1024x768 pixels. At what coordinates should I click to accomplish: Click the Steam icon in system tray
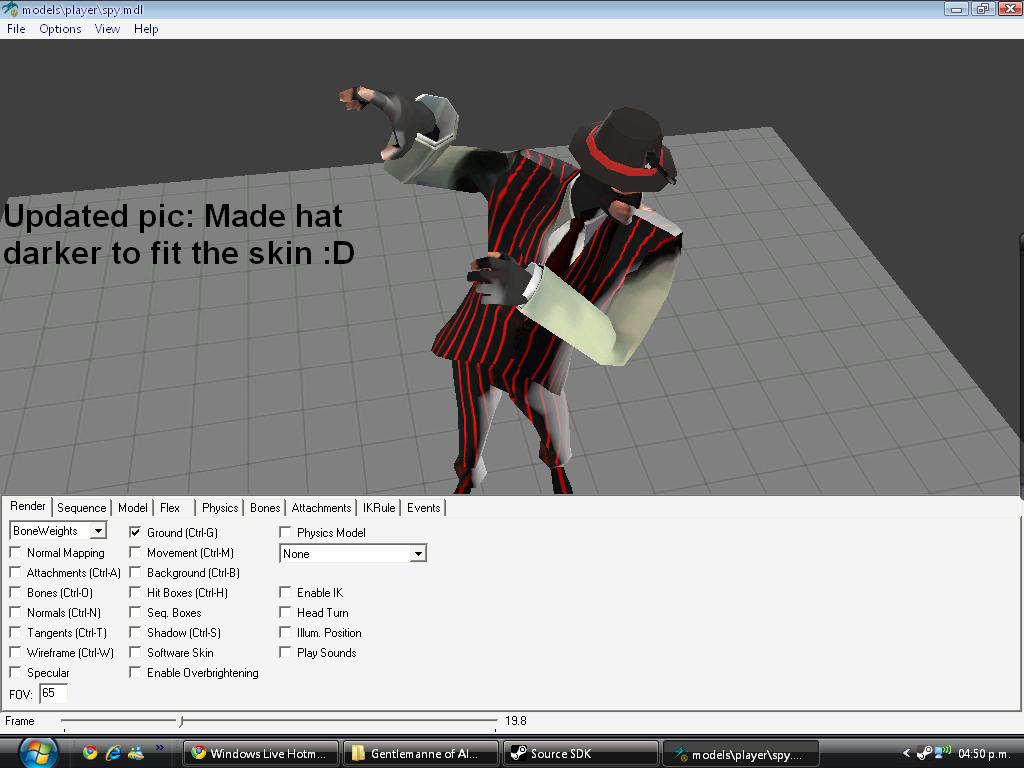point(924,753)
